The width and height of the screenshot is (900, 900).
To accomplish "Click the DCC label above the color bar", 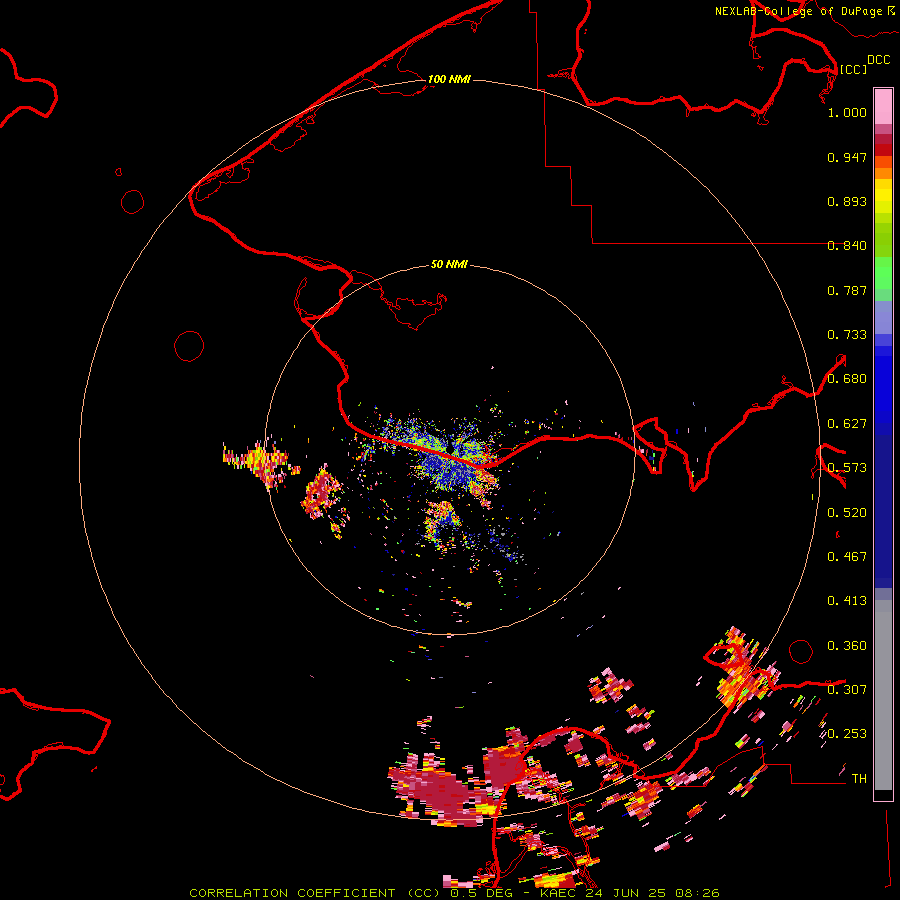I will (x=878, y=60).
